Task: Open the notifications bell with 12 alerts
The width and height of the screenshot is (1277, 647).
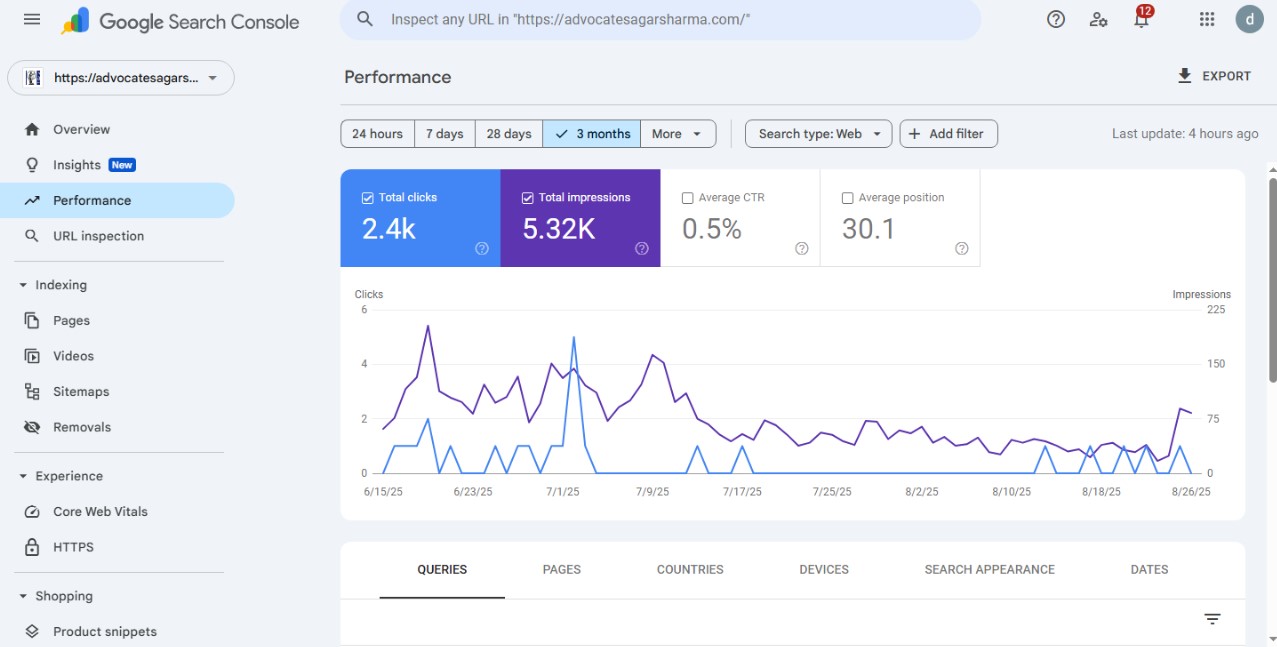Action: [1141, 19]
